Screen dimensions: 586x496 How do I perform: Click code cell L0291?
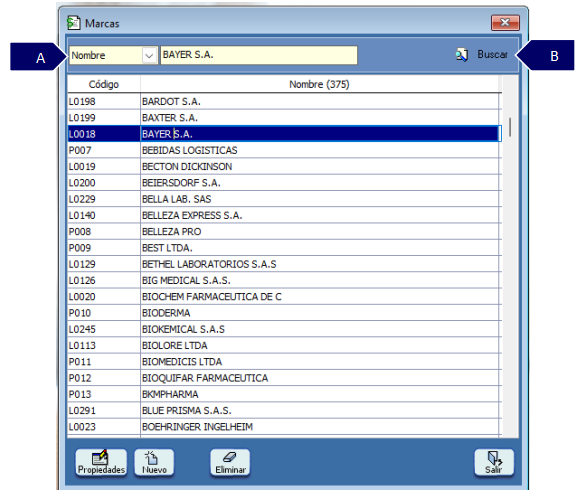pos(104,410)
